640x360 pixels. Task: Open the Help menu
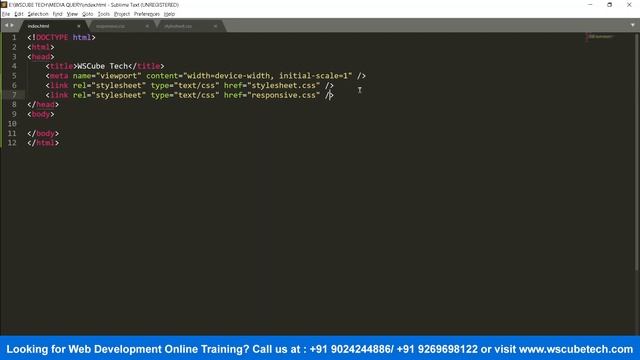tap(169, 14)
